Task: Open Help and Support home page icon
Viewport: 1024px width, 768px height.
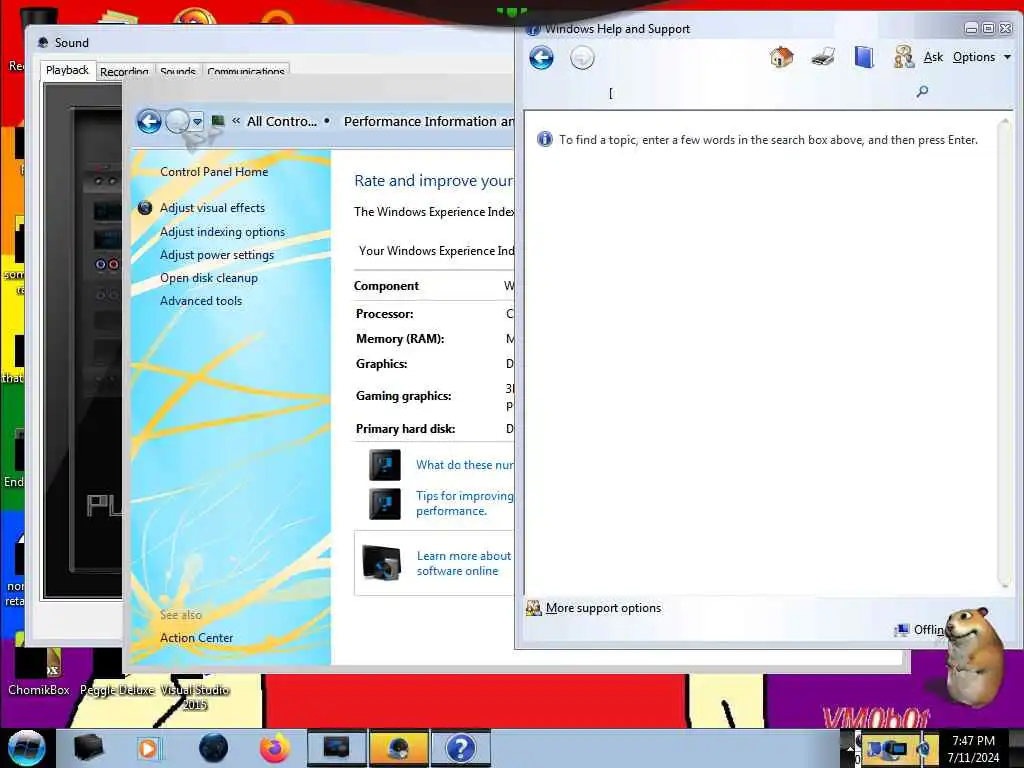Action: 781,57
